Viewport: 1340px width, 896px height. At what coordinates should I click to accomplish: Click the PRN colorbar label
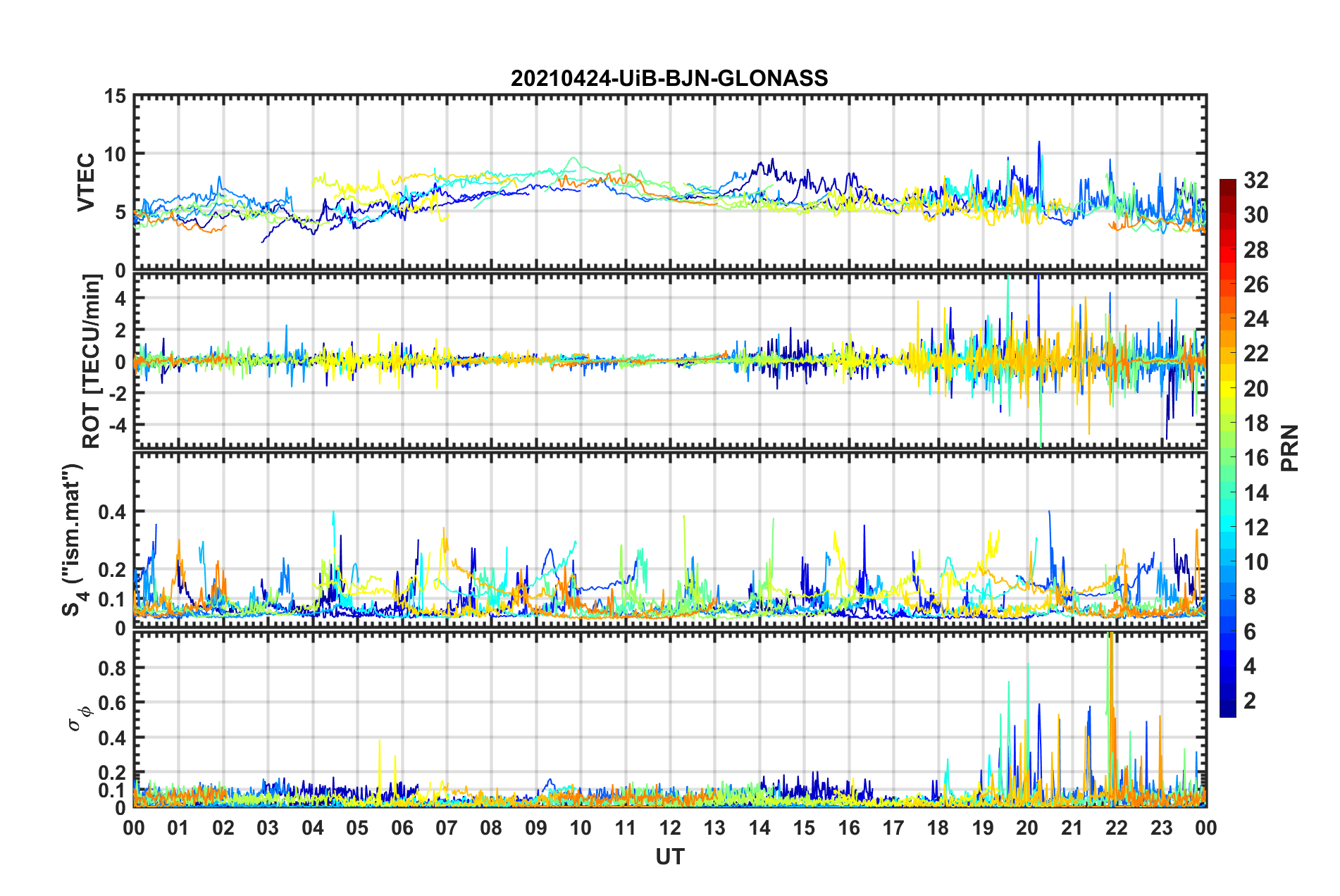[x=1290, y=448]
